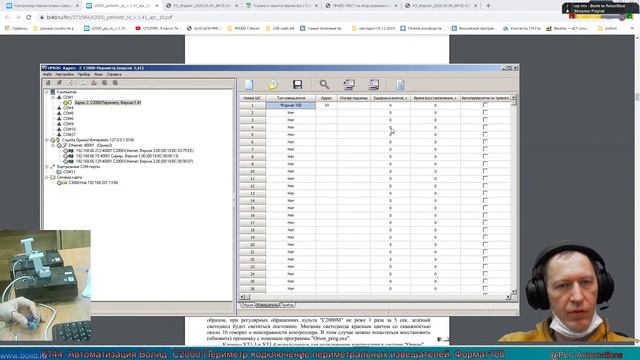This screenshot has width=640, height=360.
Task: Click address cell with value 10
Action: tap(327, 105)
